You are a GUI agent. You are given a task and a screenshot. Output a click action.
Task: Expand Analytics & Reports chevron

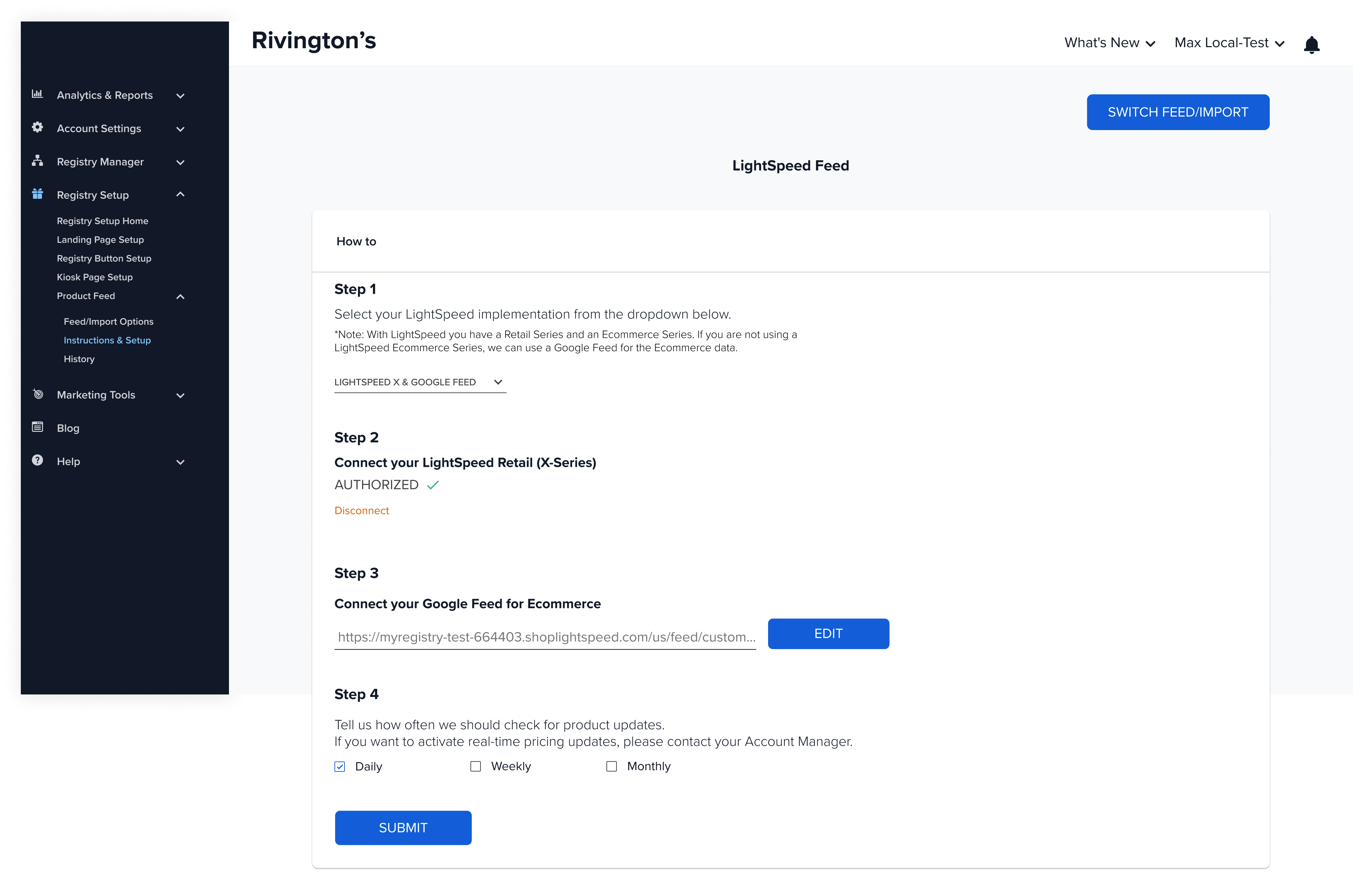coord(180,95)
